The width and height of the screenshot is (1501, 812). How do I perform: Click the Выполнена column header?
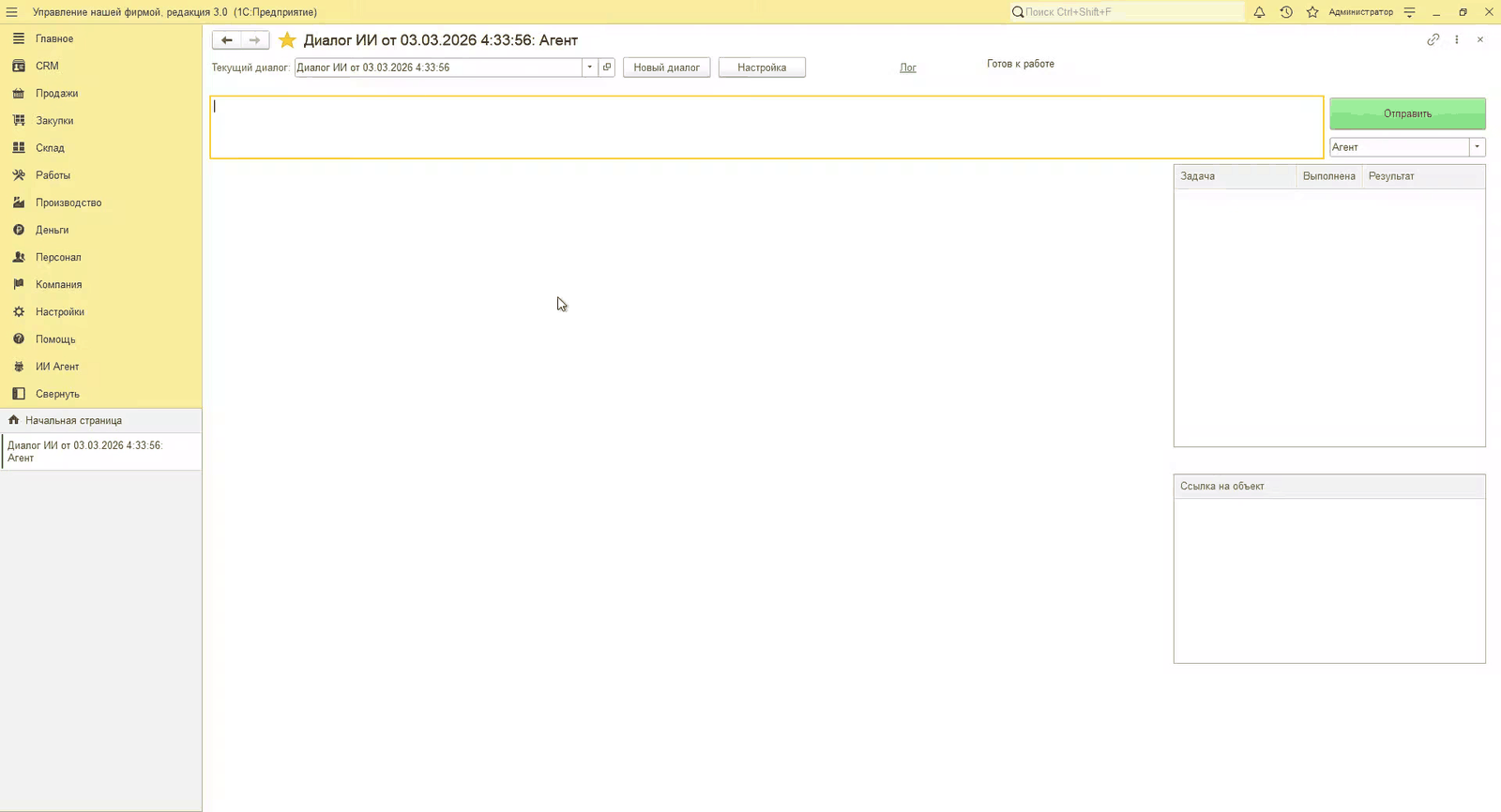[1328, 176]
